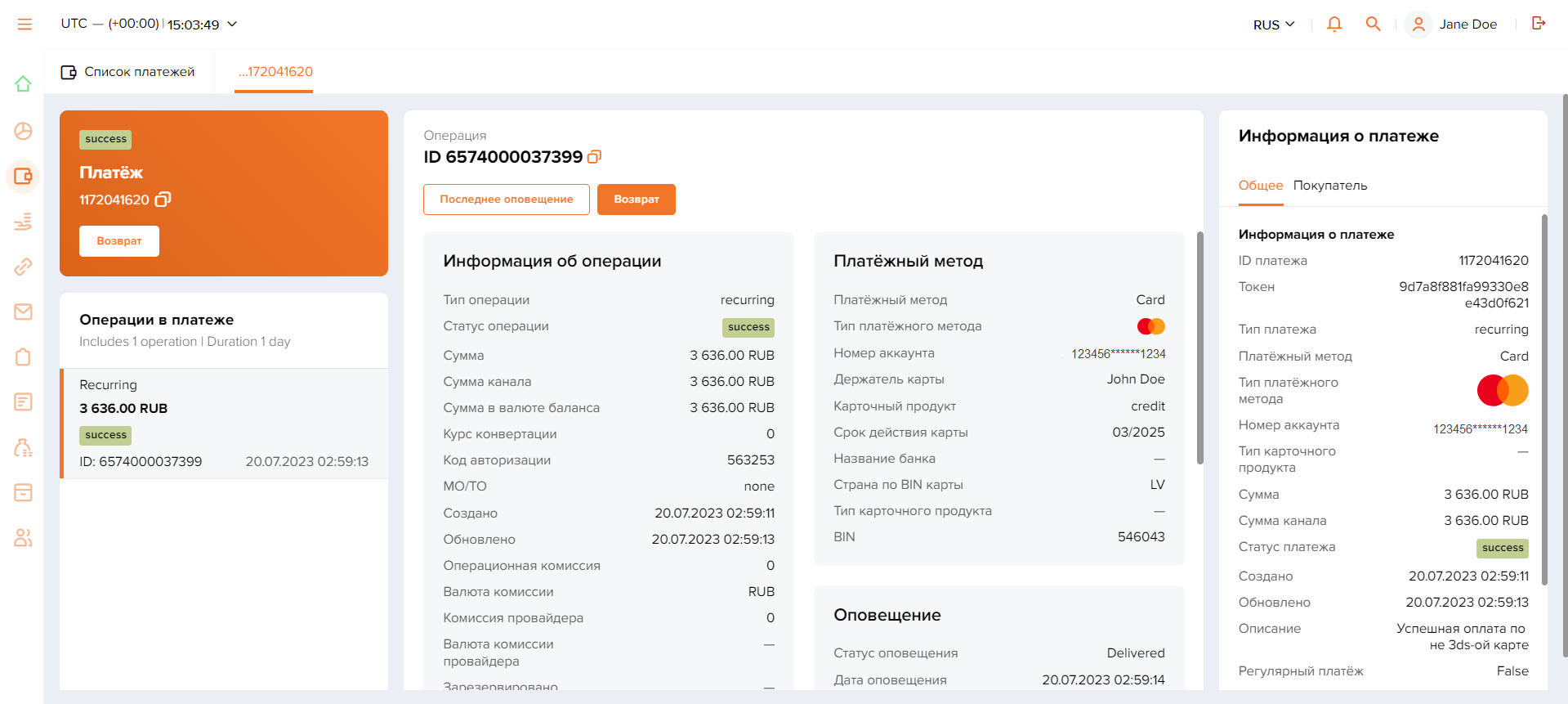Click token value 9d7a8f881fa99330e8
1568x704 pixels.
1463,295
